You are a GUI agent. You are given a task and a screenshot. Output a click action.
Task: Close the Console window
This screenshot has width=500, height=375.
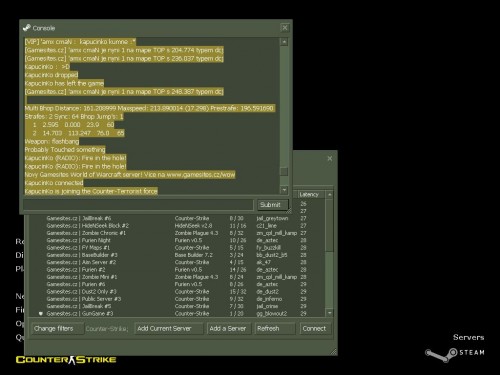click(x=285, y=28)
